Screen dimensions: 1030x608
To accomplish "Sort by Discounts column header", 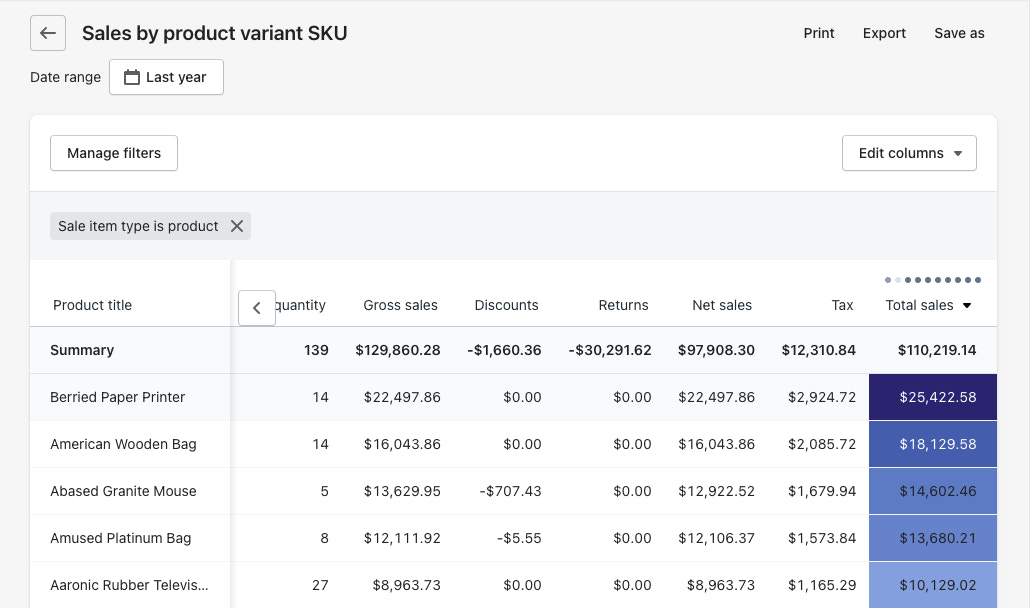I will coord(506,305).
